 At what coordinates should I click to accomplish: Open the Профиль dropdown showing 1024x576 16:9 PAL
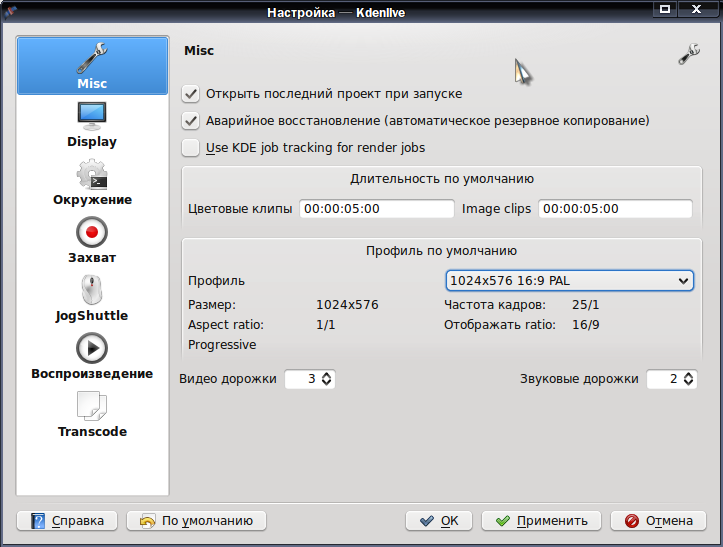click(569, 281)
